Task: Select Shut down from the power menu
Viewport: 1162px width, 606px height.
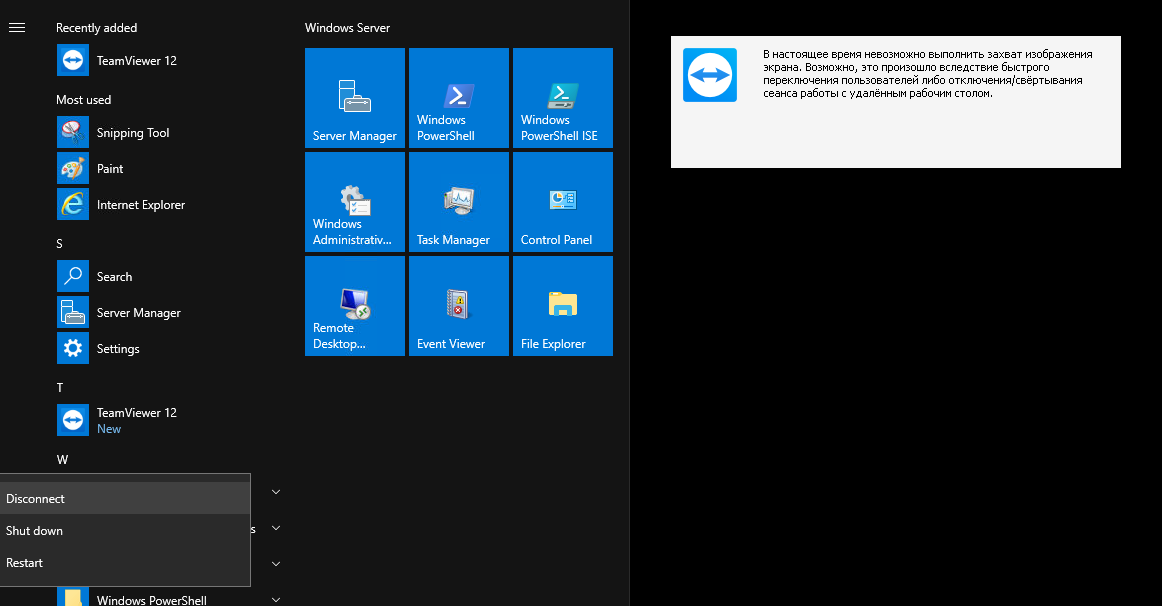Action: pos(125,530)
